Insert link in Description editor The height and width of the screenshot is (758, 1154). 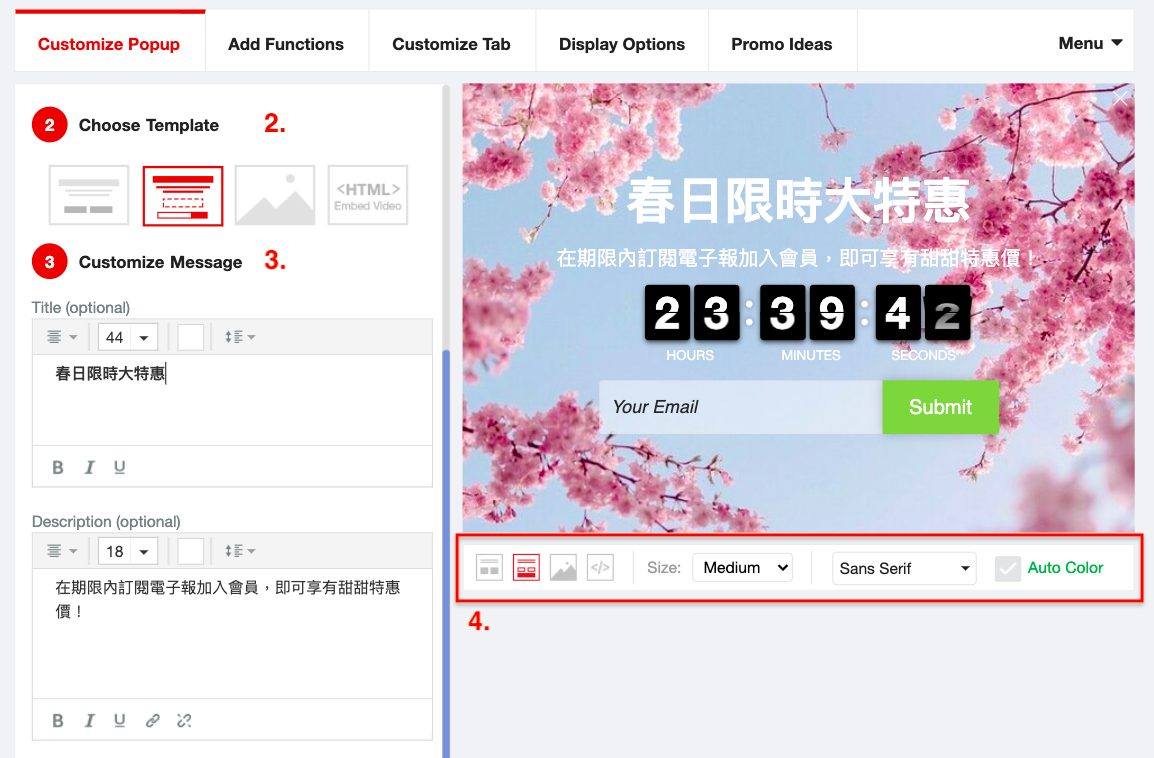[x=152, y=720]
